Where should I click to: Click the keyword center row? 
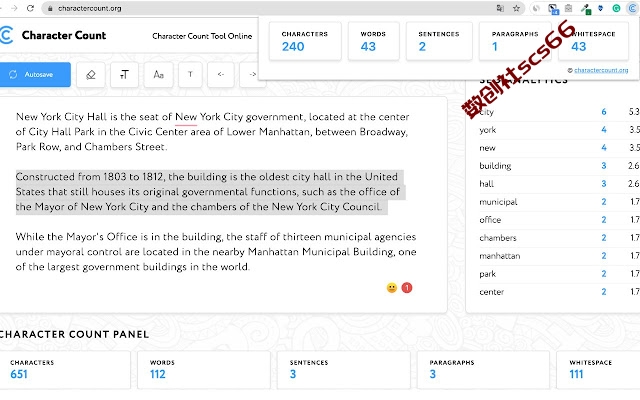[x=559, y=291]
